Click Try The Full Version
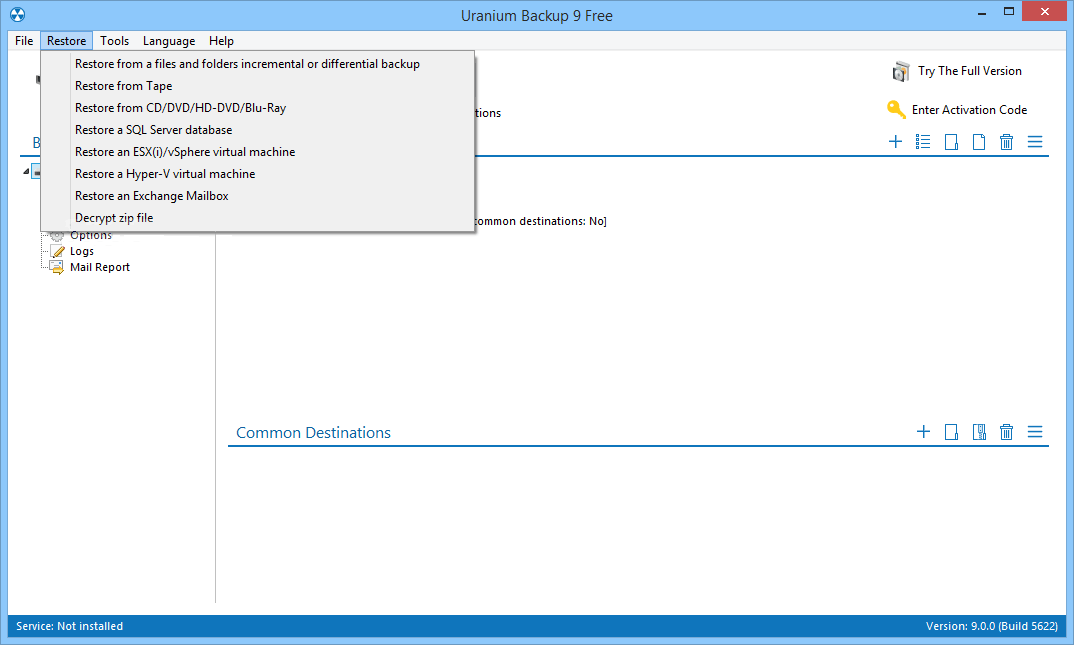The width and height of the screenshot is (1074, 645). 966,71
